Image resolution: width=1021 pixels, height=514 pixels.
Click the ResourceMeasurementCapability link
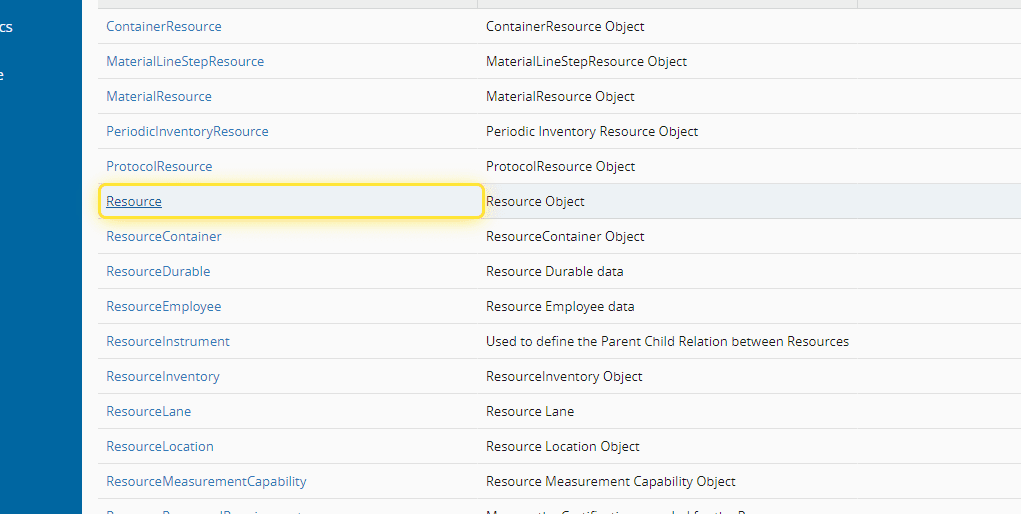pos(206,481)
